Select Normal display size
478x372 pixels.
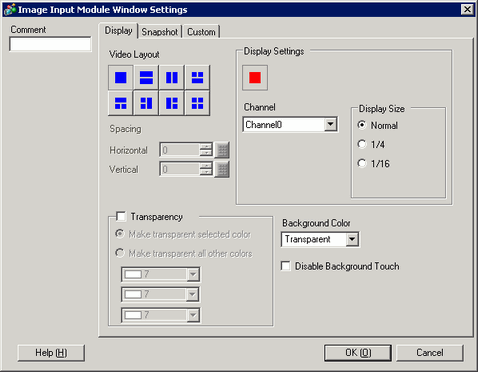coord(362,125)
